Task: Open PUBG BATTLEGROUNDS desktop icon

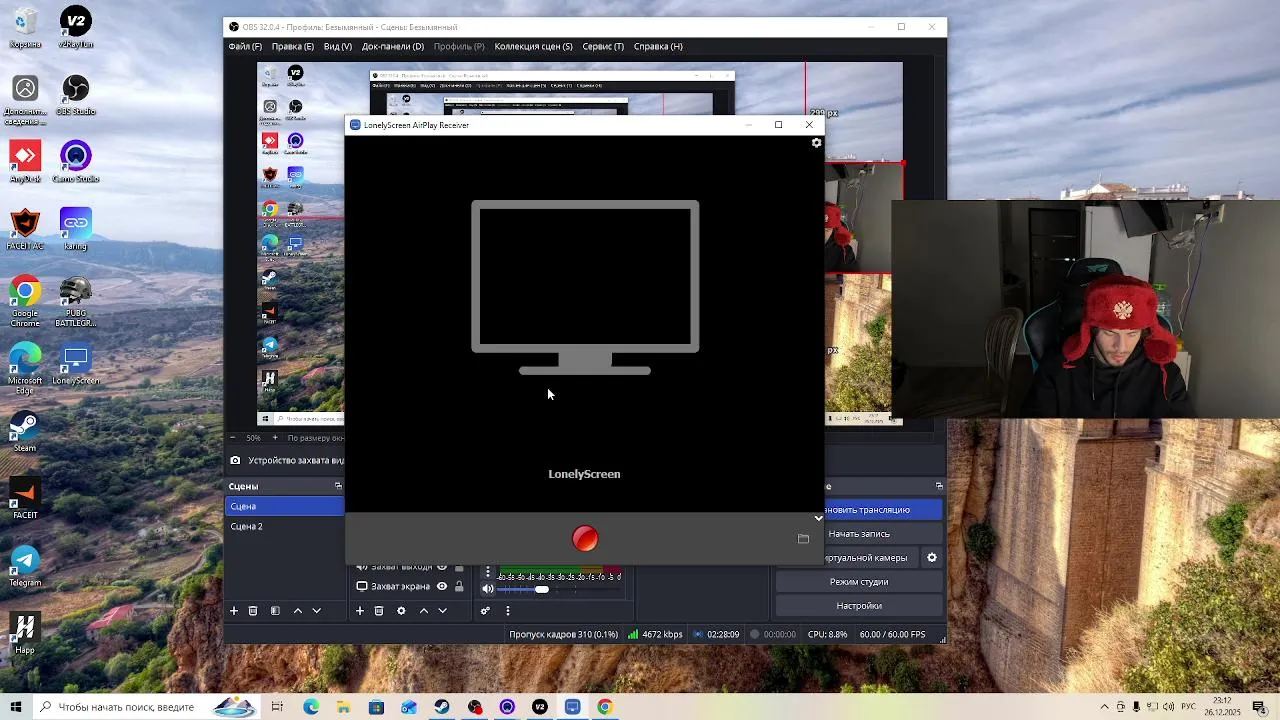Action: coord(75,302)
